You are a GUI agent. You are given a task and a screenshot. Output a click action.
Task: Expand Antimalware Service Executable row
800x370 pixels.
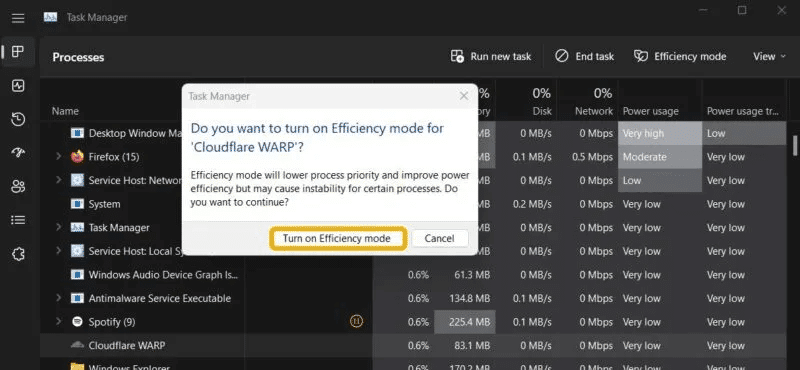(x=59, y=298)
